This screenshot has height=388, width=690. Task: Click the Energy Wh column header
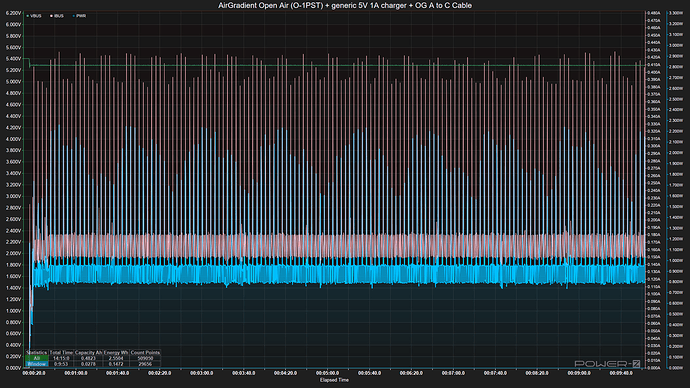point(116,352)
